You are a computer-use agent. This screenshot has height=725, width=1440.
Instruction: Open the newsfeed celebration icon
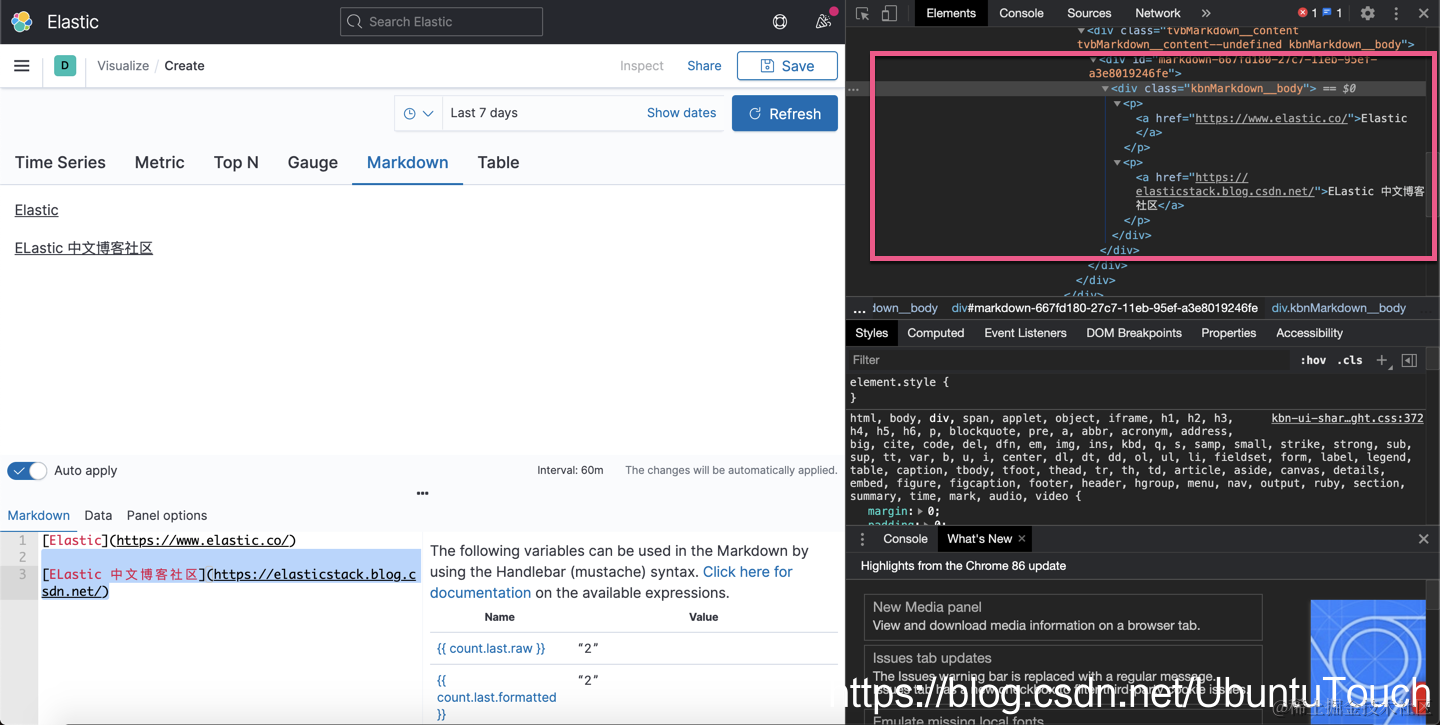click(x=823, y=21)
